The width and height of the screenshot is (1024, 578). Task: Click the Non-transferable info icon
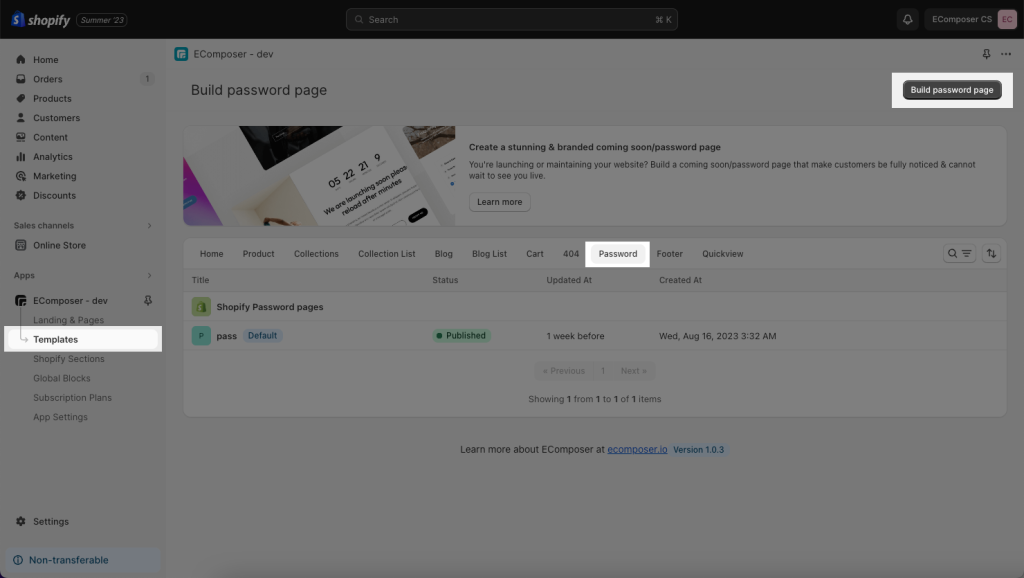pyautogui.click(x=18, y=560)
